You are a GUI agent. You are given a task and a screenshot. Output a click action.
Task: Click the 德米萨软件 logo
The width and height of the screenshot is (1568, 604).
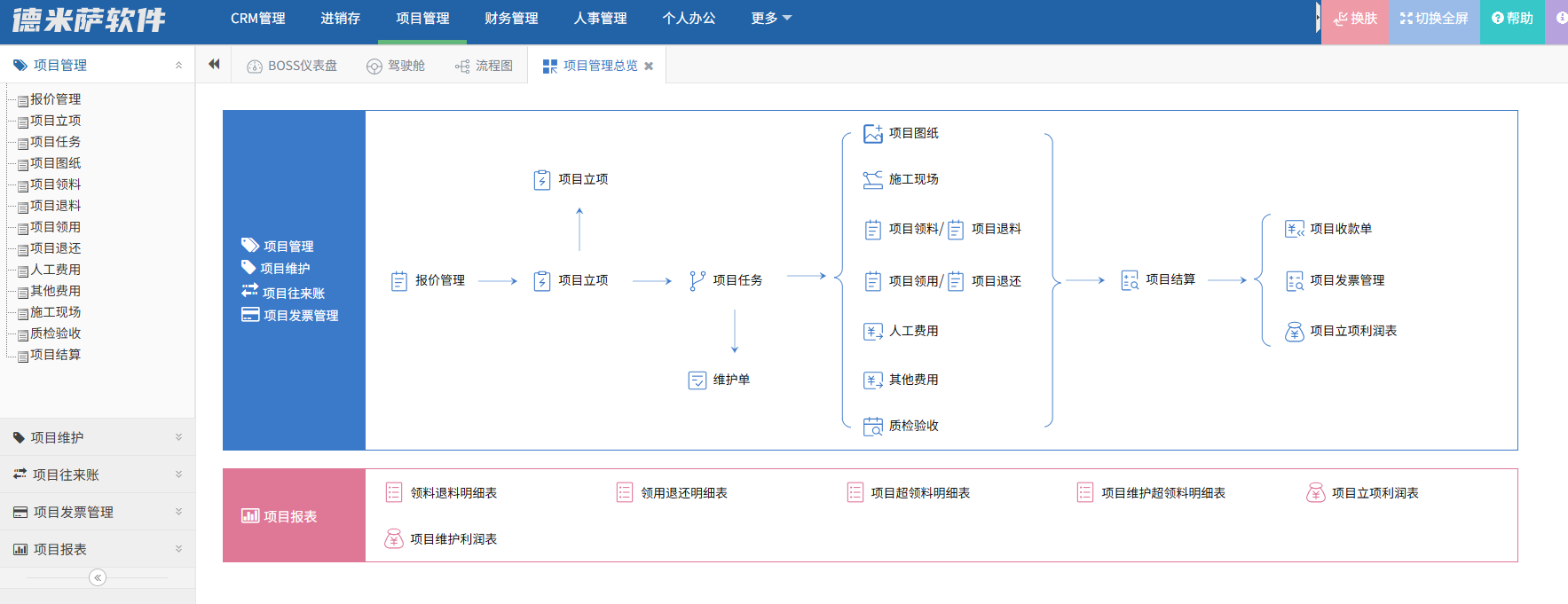point(89,20)
